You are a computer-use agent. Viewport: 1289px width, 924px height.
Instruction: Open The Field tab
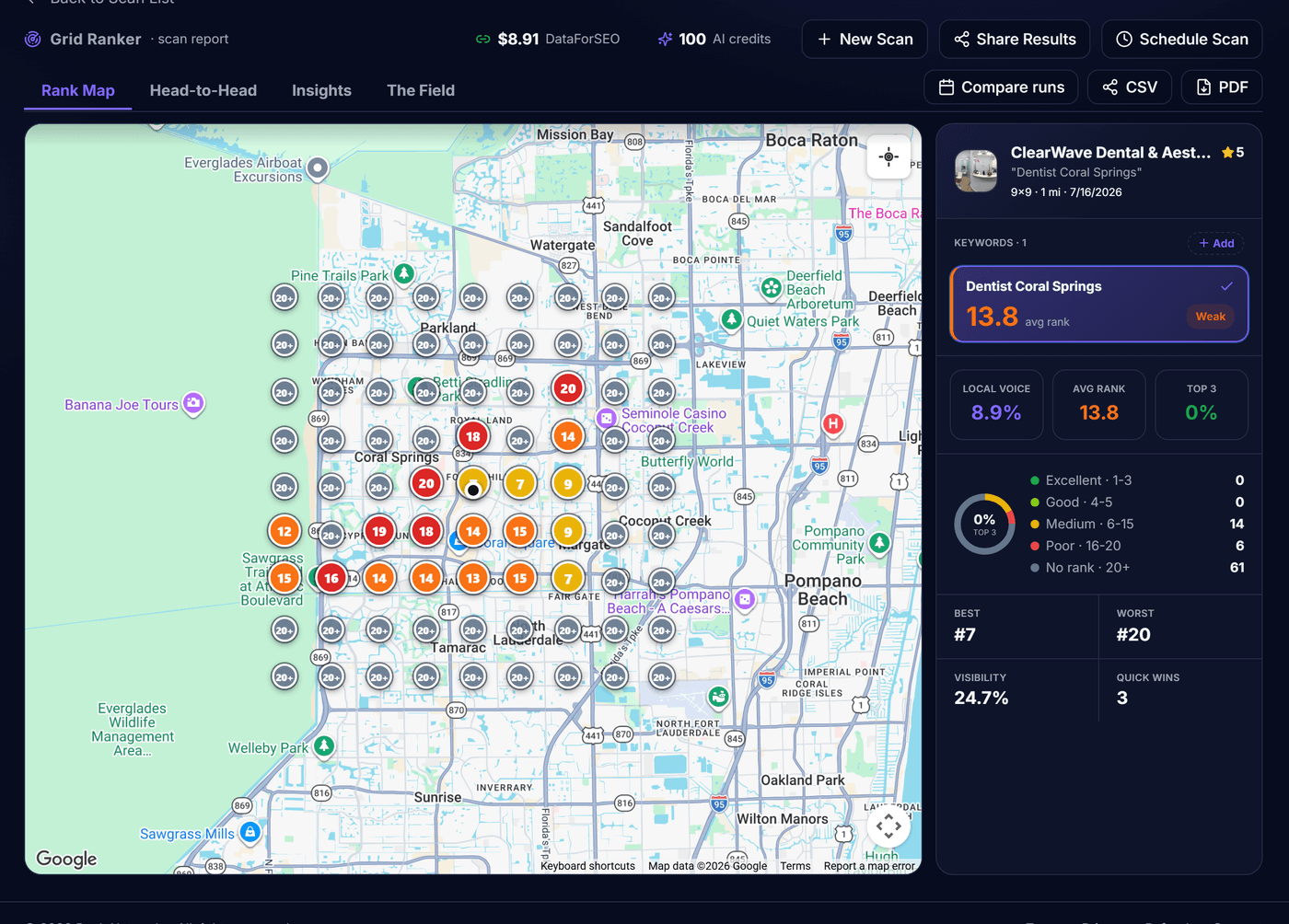pyautogui.click(x=421, y=90)
